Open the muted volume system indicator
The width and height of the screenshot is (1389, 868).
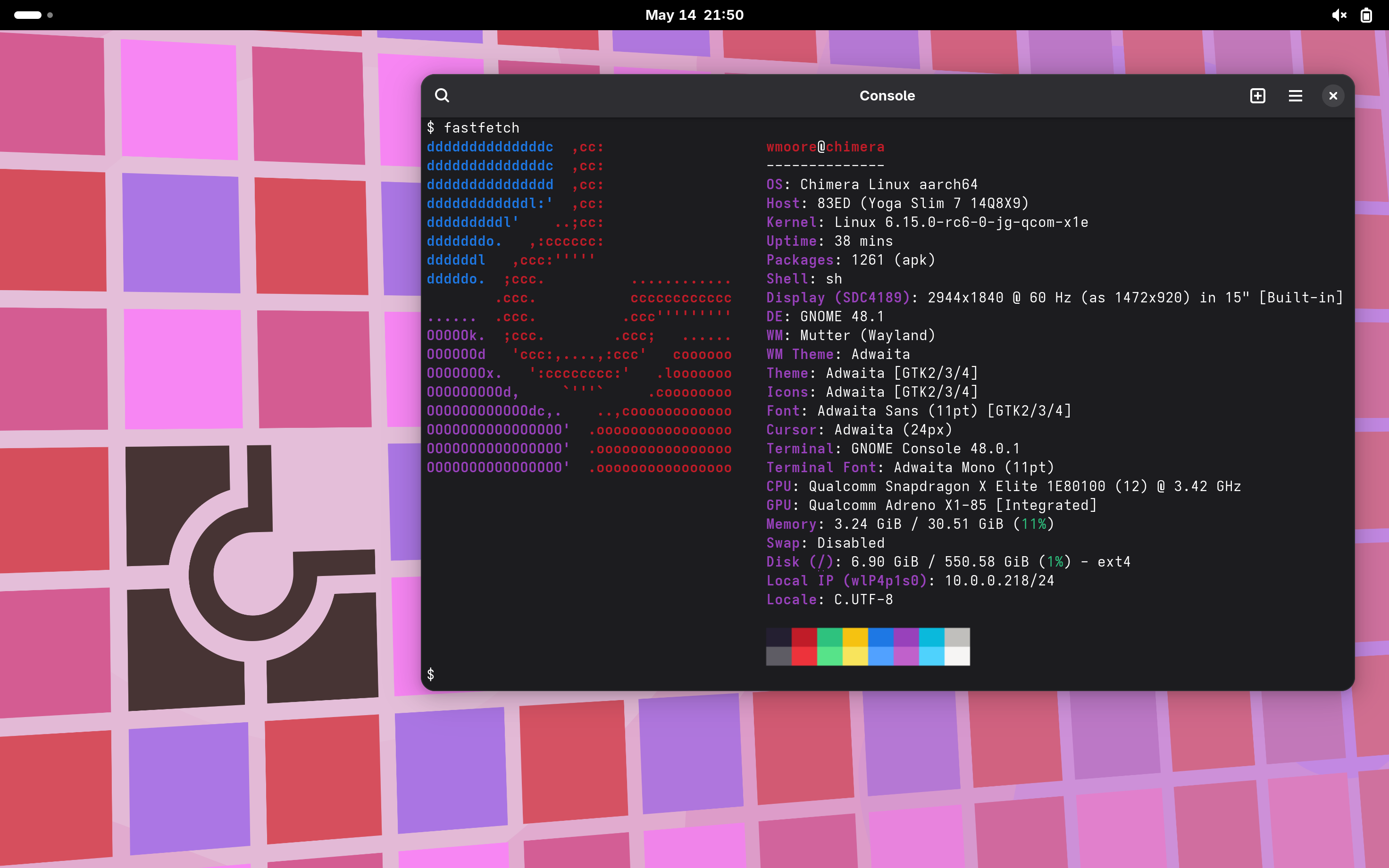(x=1339, y=15)
